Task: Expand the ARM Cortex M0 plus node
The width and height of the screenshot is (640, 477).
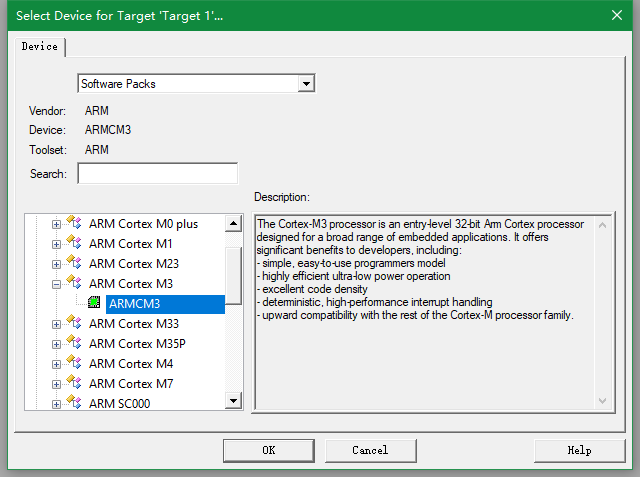Action: pos(56,224)
